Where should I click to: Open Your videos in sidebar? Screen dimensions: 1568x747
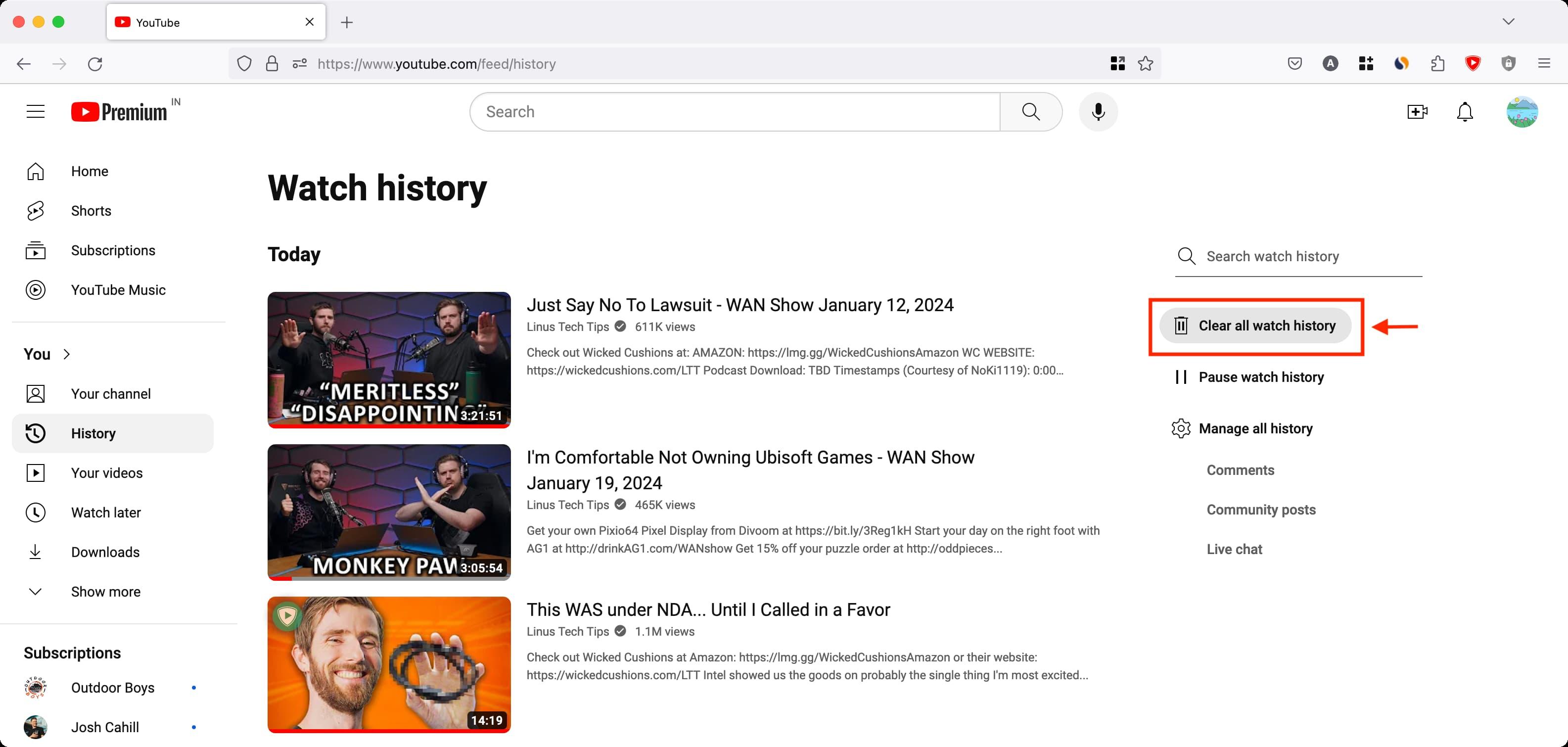pyautogui.click(x=113, y=473)
